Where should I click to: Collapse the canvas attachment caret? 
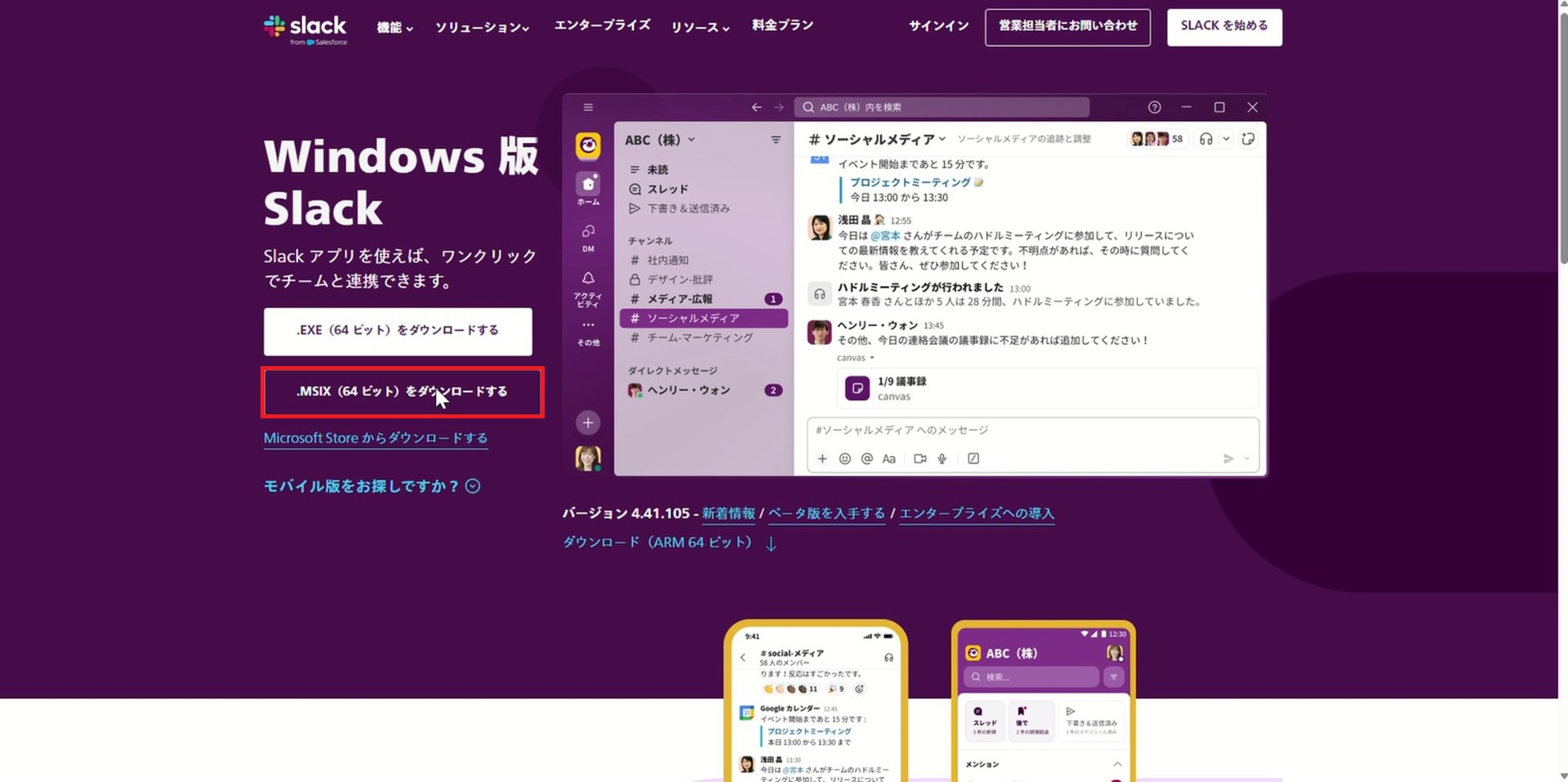872,358
